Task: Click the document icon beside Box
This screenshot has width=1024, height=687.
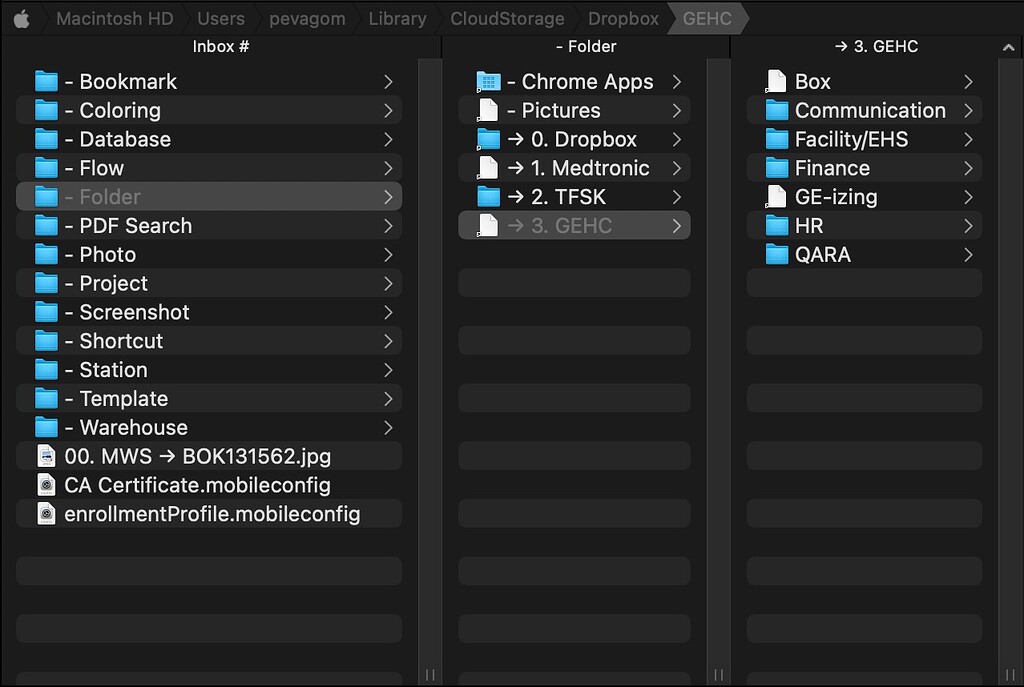Action: click(x=776, y=81)
